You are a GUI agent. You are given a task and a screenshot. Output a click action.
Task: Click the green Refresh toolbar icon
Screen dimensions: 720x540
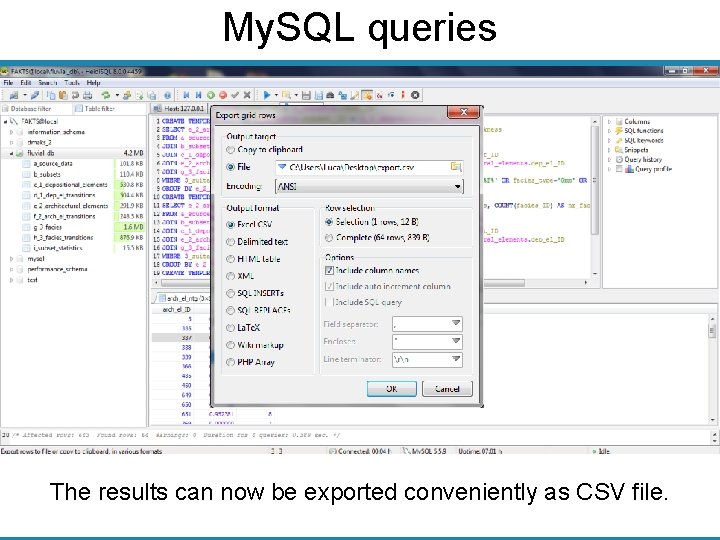106,95
